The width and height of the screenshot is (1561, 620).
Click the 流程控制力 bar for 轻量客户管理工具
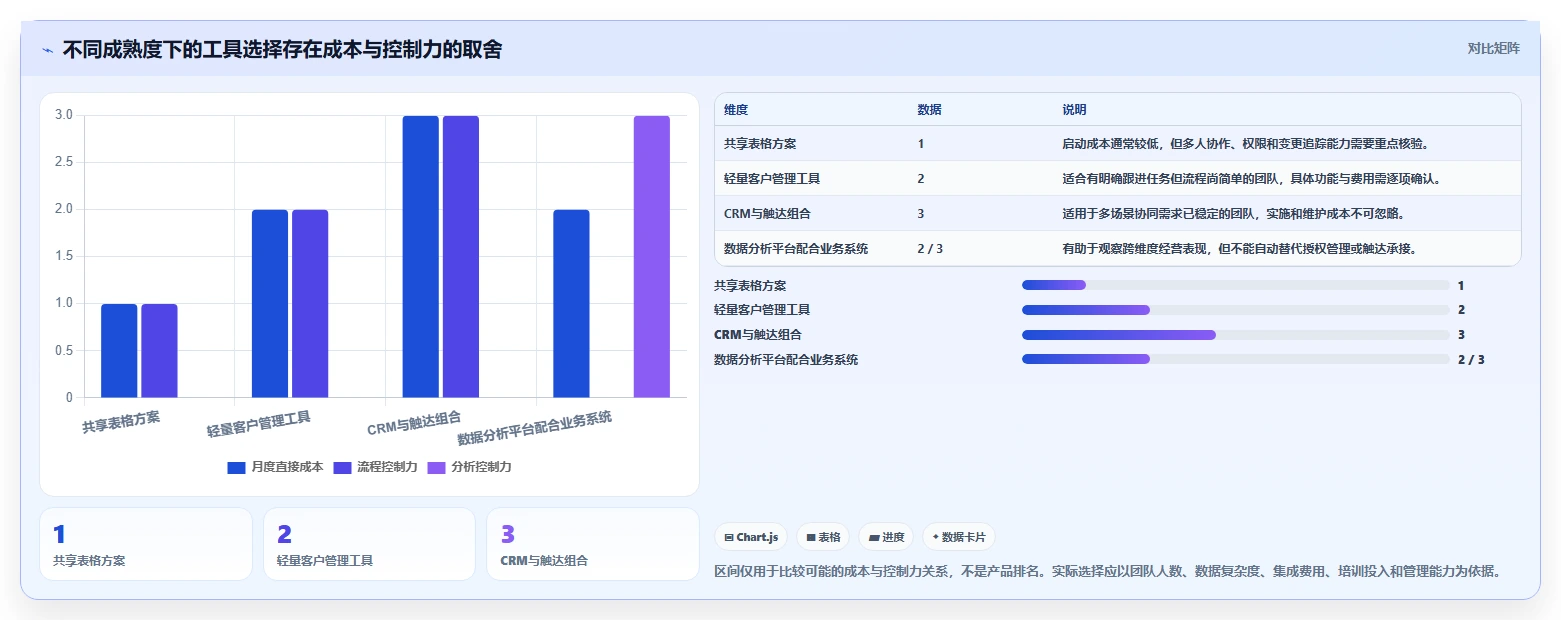pos(310,304)
